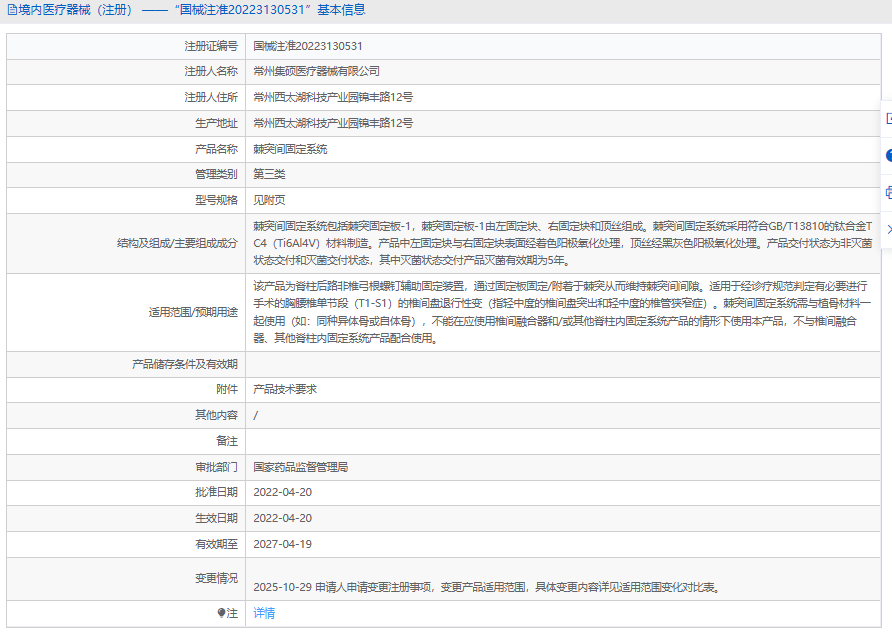
Task: Select the value 国械注准20223130531 in the table
Action: click(308, 46)
